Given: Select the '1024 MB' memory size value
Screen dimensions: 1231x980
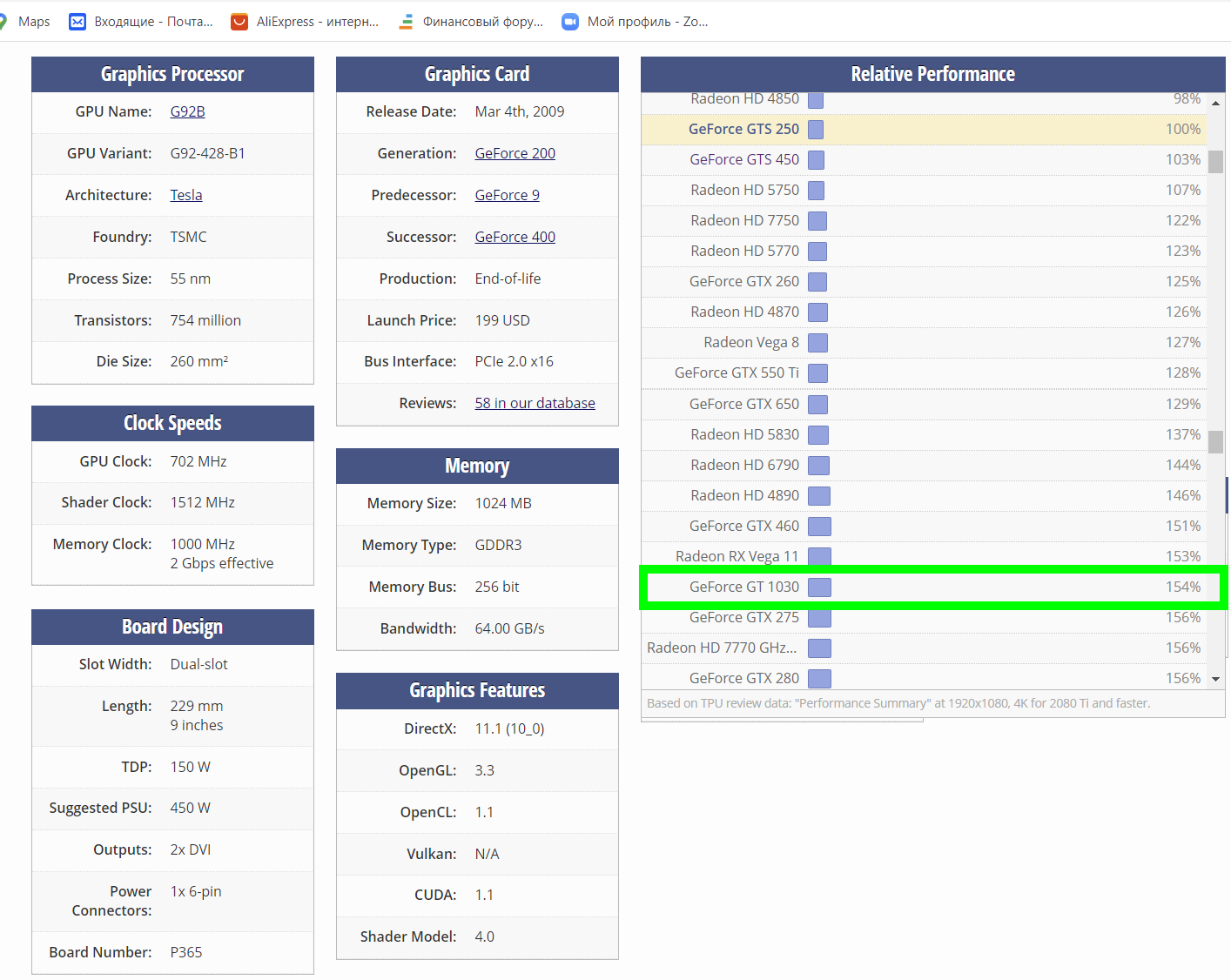Looking at the screenshot, I should [502, 503].
